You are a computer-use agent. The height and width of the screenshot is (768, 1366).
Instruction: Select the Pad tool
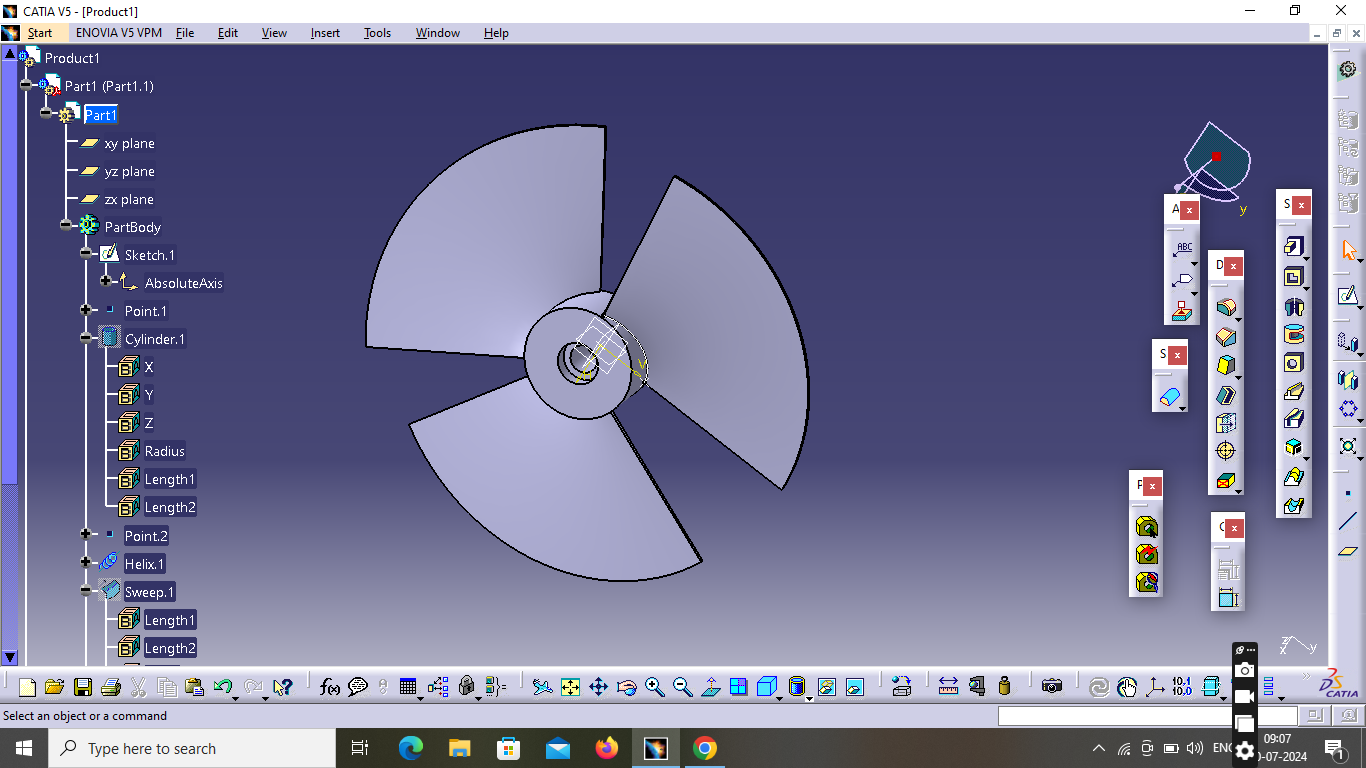pyautogui.click(x=1294, y=247)
